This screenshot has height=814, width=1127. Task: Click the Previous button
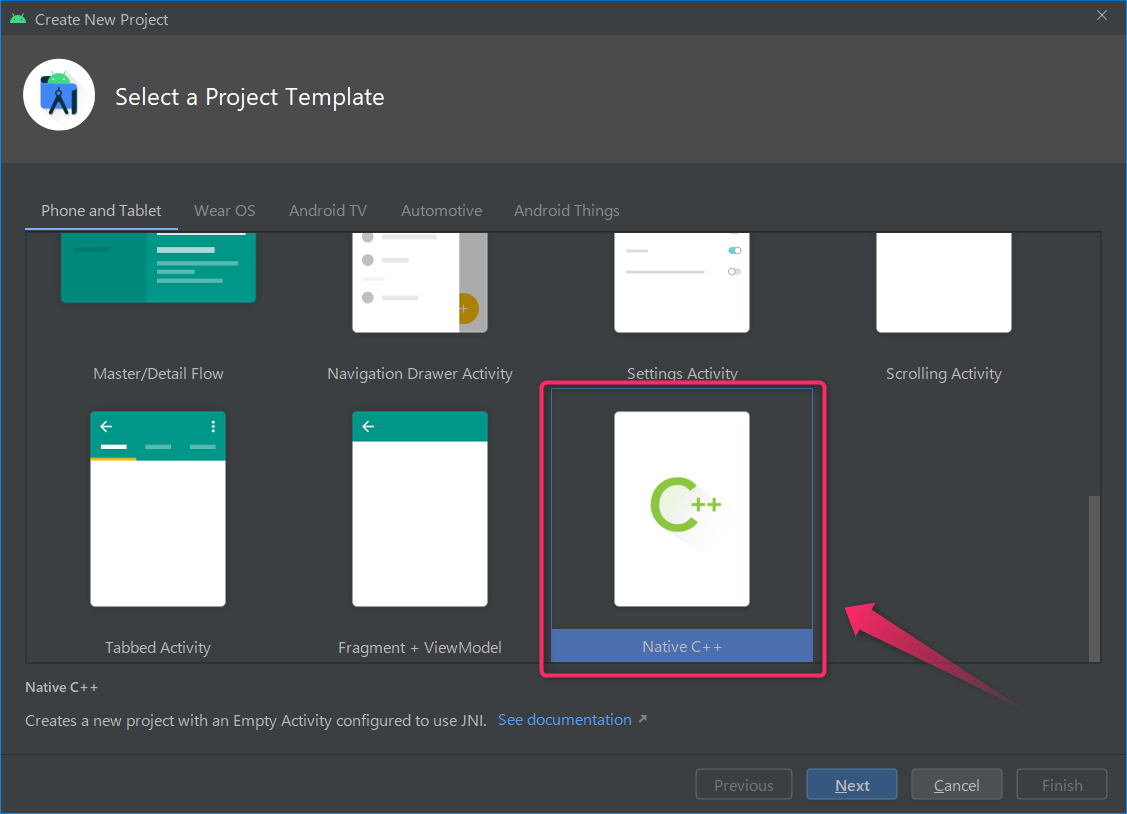(744, 785)
